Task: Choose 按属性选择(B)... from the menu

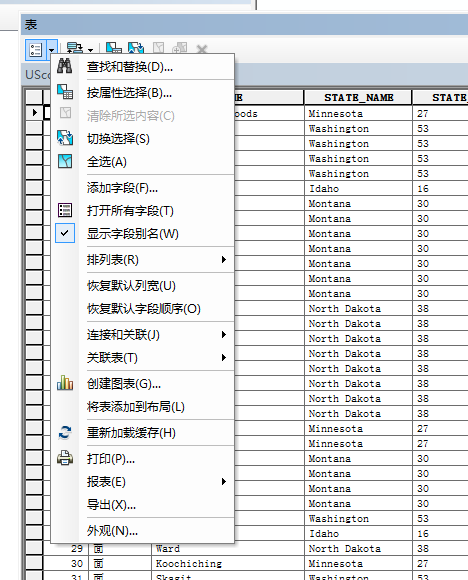Action: click(142, 92)
